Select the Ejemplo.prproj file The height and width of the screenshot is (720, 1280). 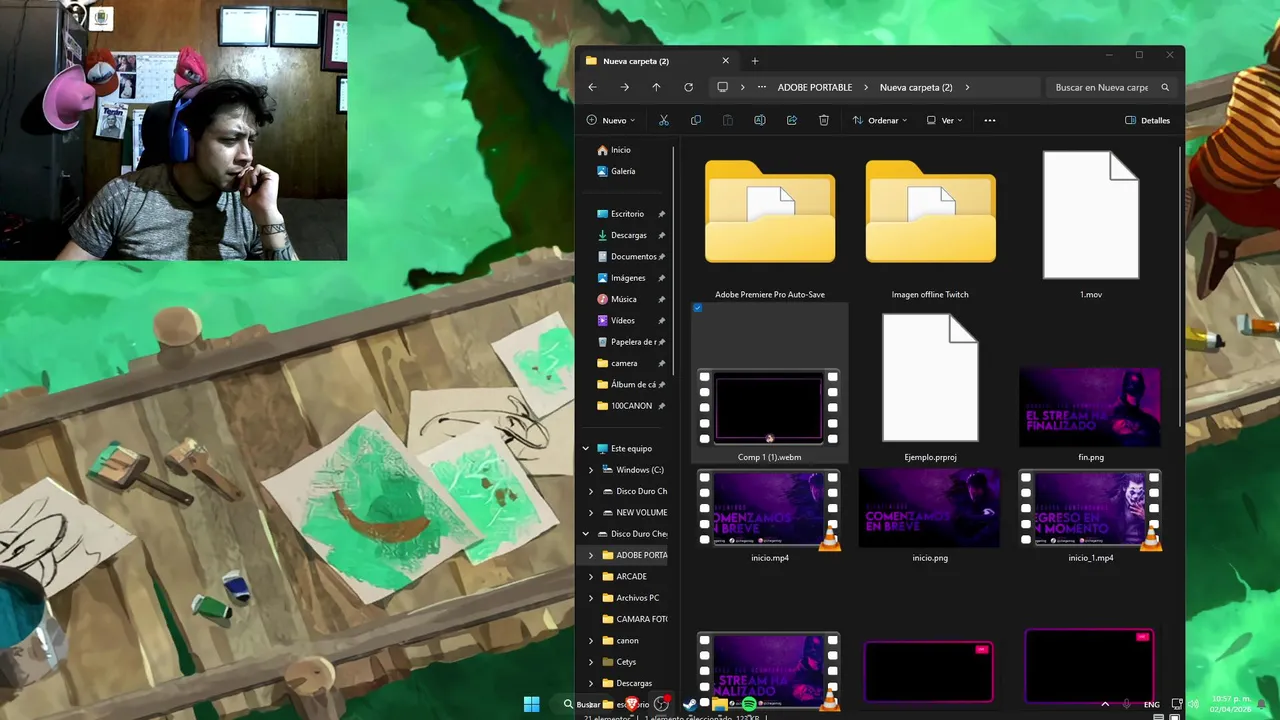point(930,388)
